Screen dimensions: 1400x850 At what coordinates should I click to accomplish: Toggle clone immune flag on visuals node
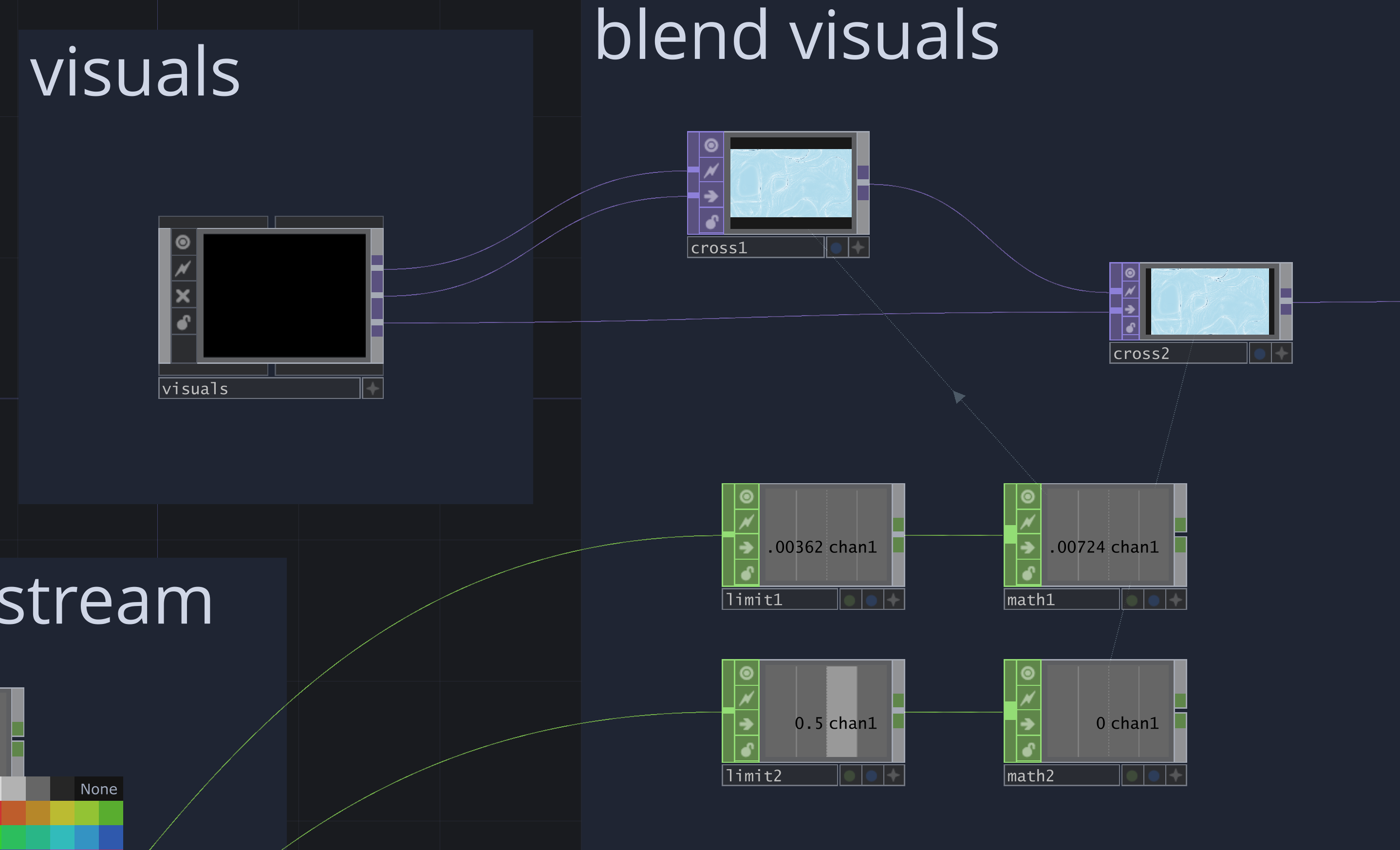click(x=183, y=268)
